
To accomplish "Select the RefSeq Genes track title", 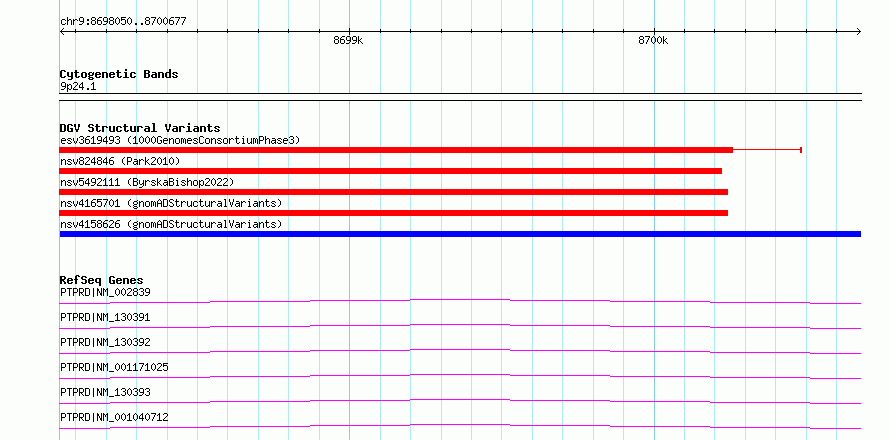I will tap(102, 280).
